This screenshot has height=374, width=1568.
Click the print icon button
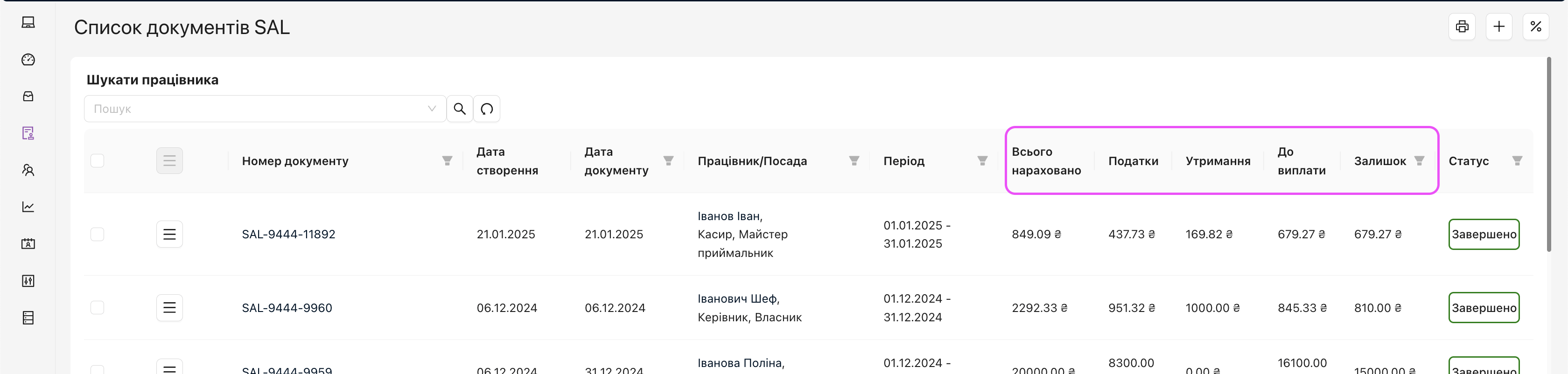coord(1462,27)
